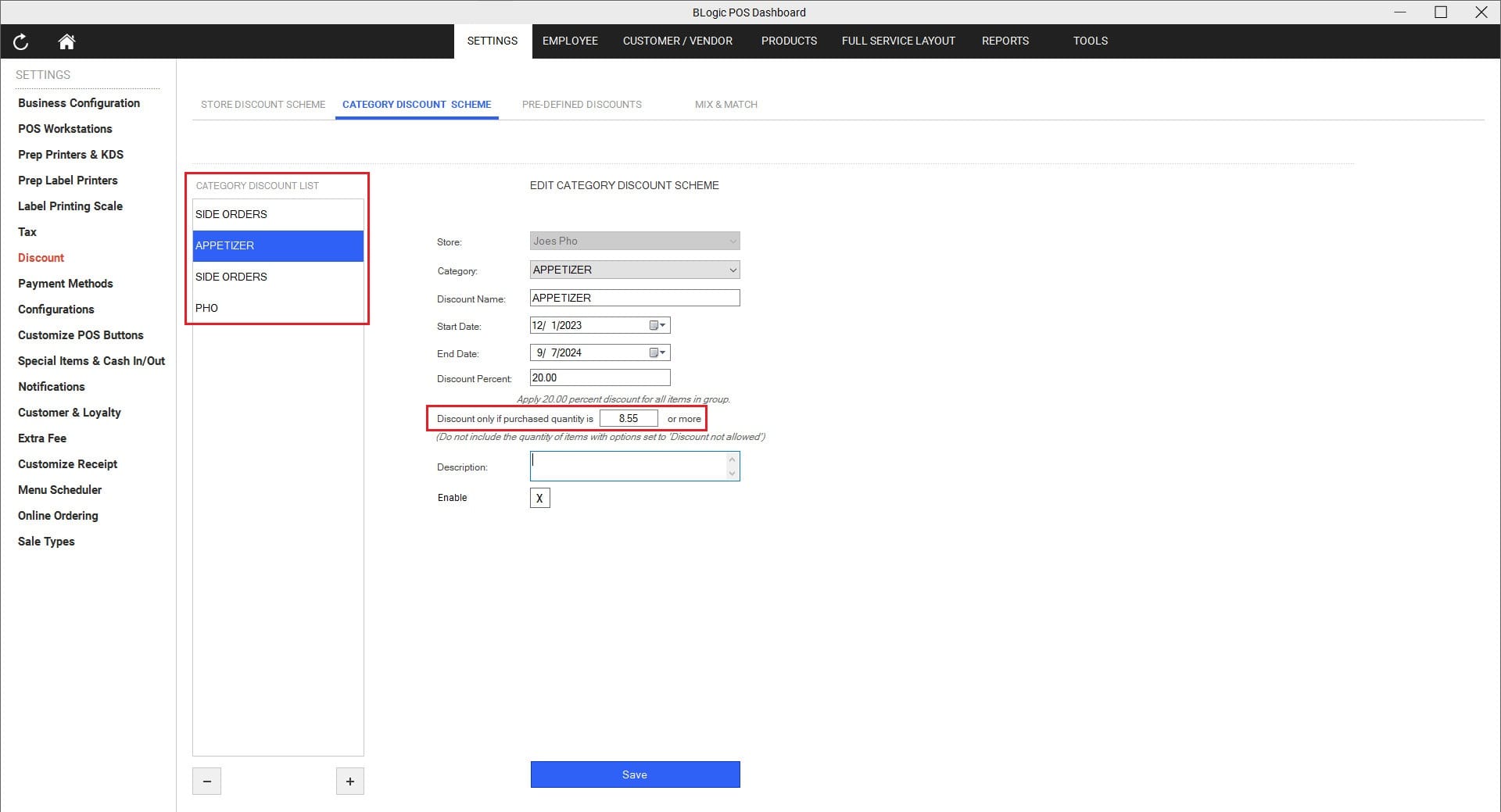Click the home icon next to refresh

point(66,42)
